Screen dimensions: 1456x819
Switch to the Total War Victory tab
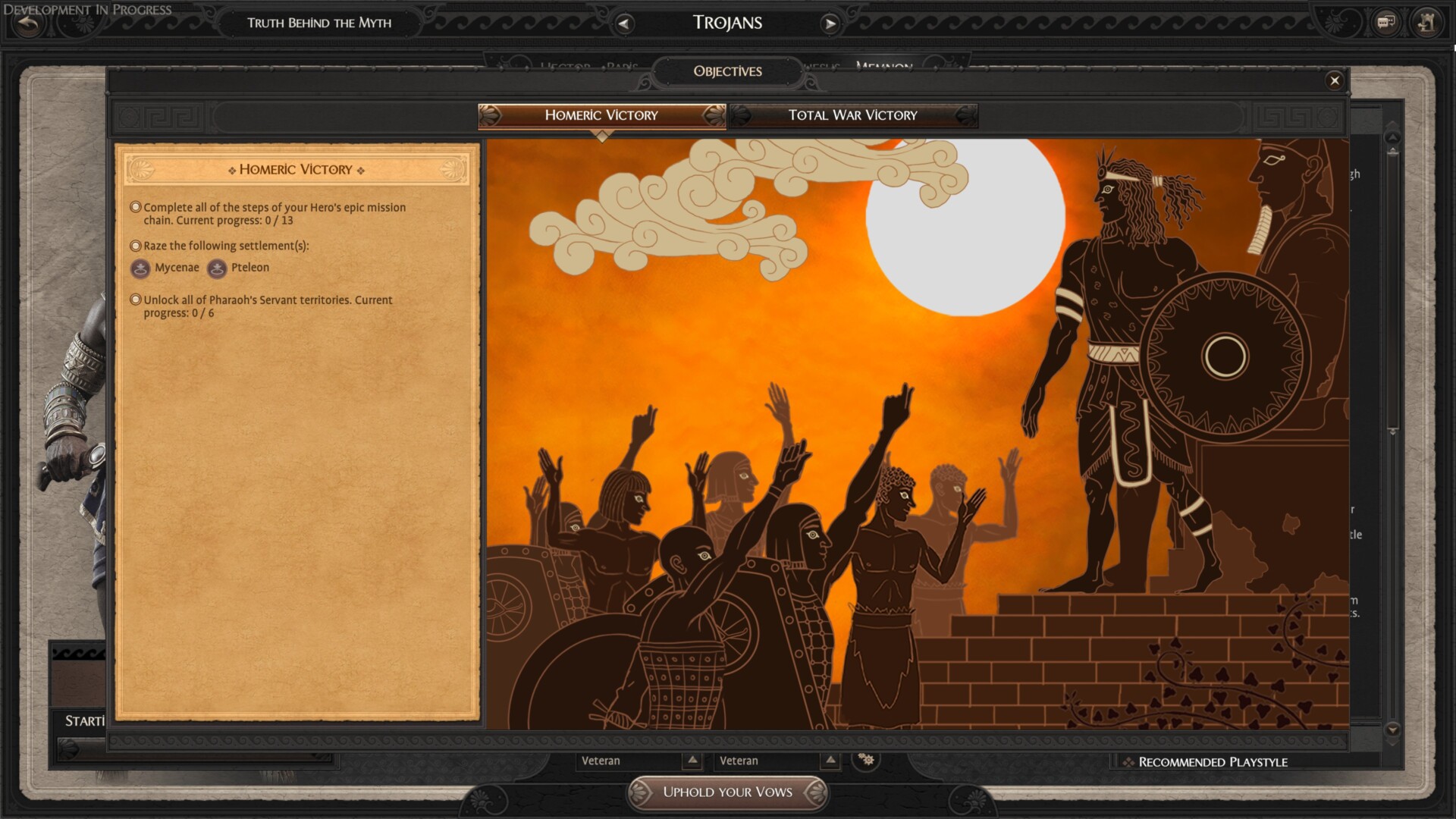852,115
